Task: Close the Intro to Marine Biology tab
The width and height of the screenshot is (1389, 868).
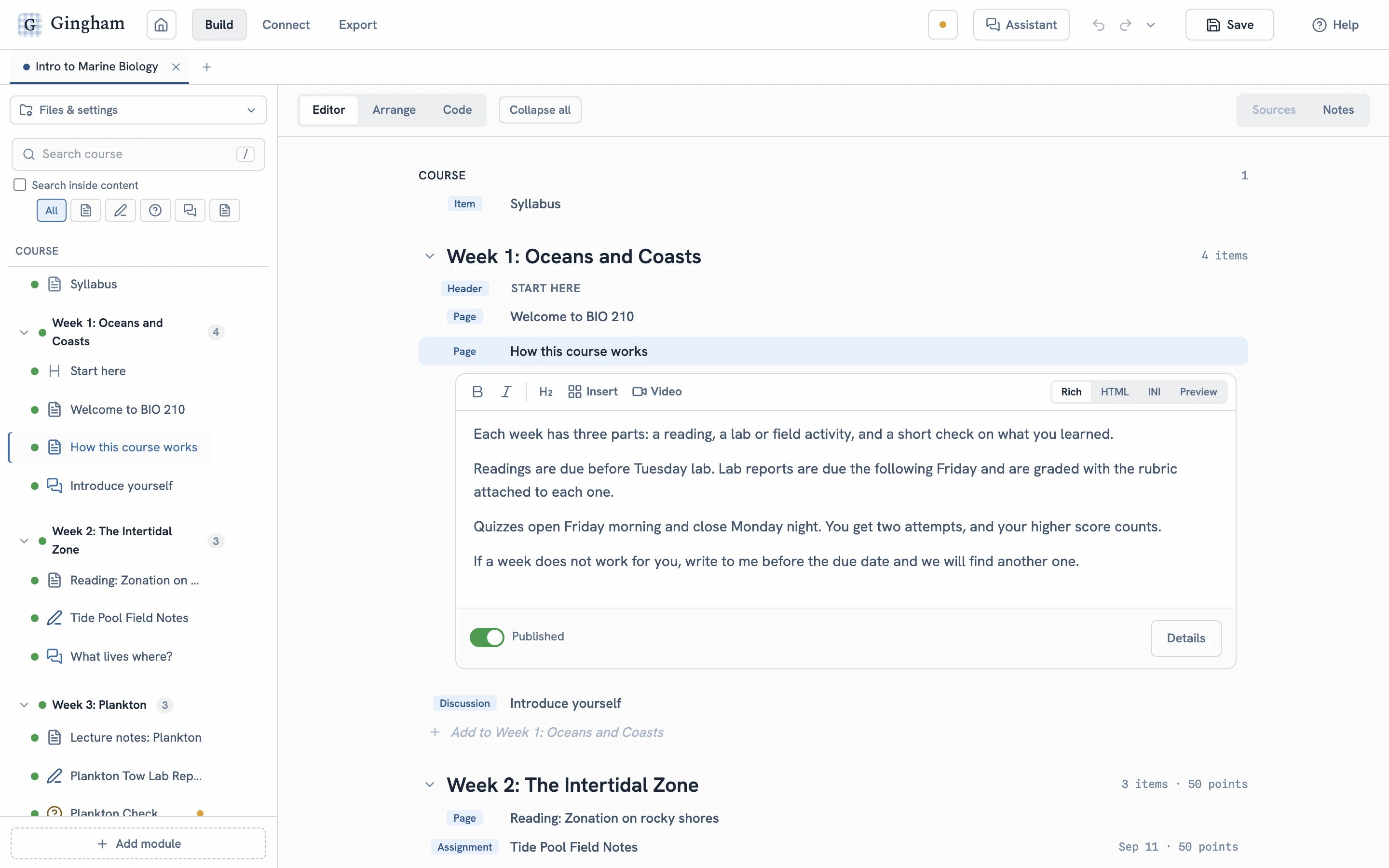Action: [x=176, y=67]
